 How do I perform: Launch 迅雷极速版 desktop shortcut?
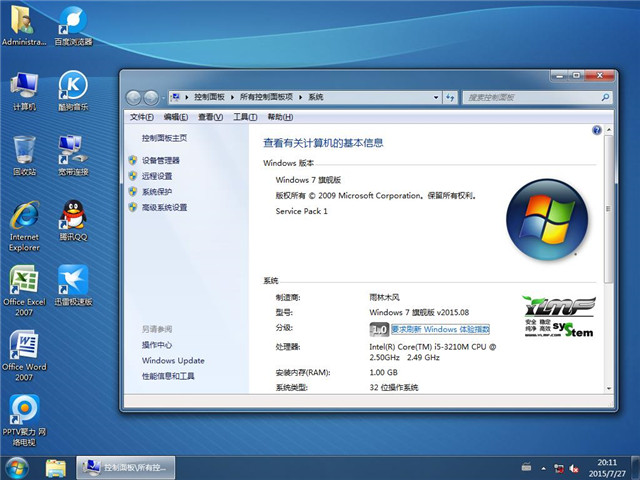pyautogui.click(x=73, y=286)
